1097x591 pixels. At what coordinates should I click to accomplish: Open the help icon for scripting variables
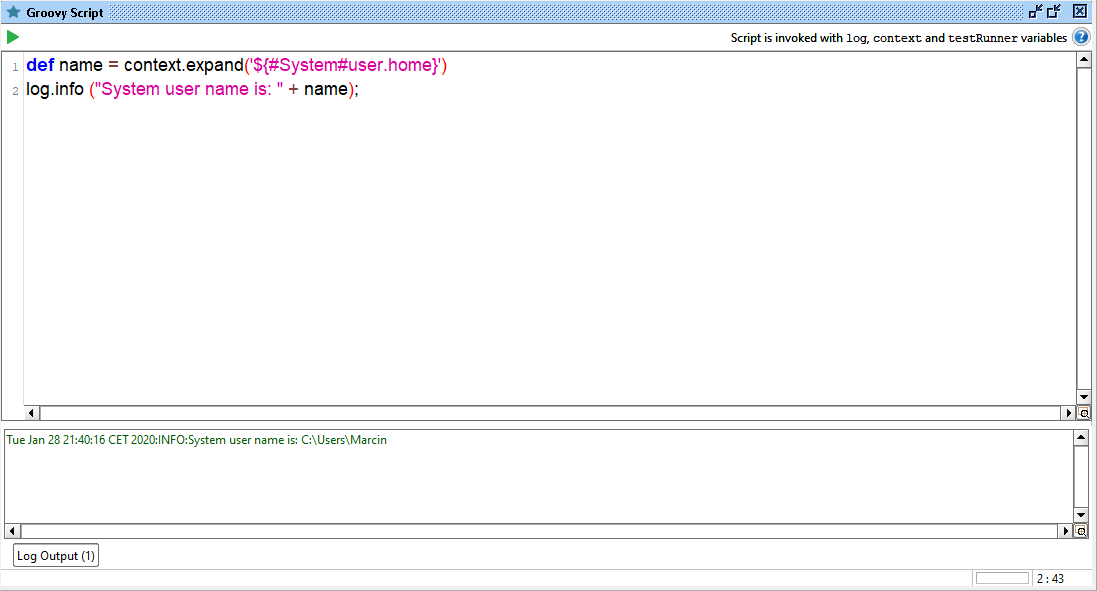pos(1081,36)
